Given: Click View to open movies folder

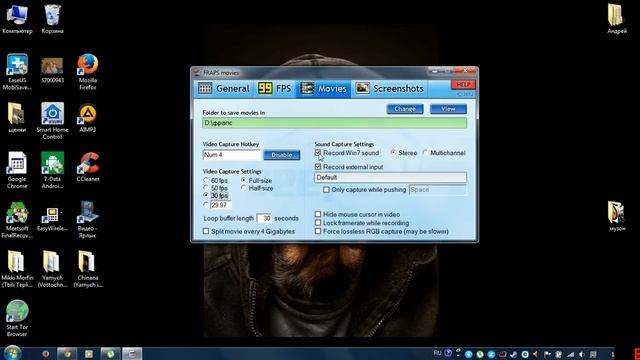Looking at the screenshot, I should [x=448, y=109].
